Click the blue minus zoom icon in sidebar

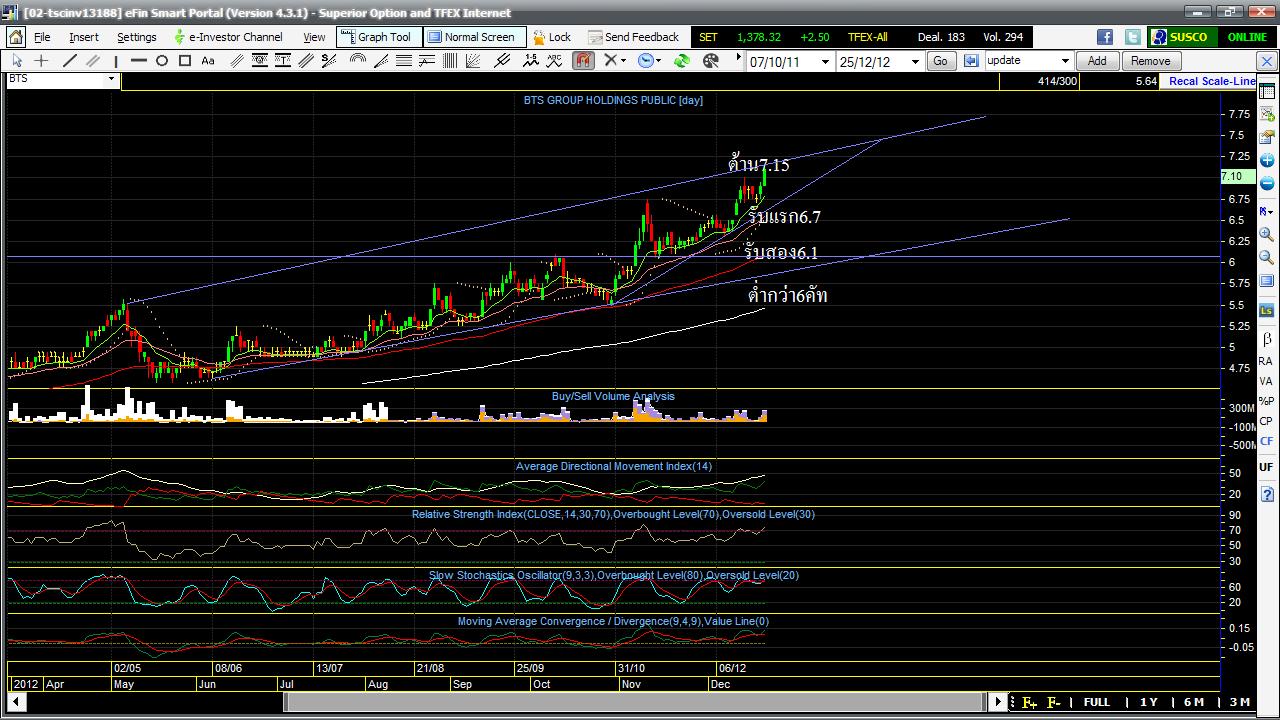point(1266,183)
